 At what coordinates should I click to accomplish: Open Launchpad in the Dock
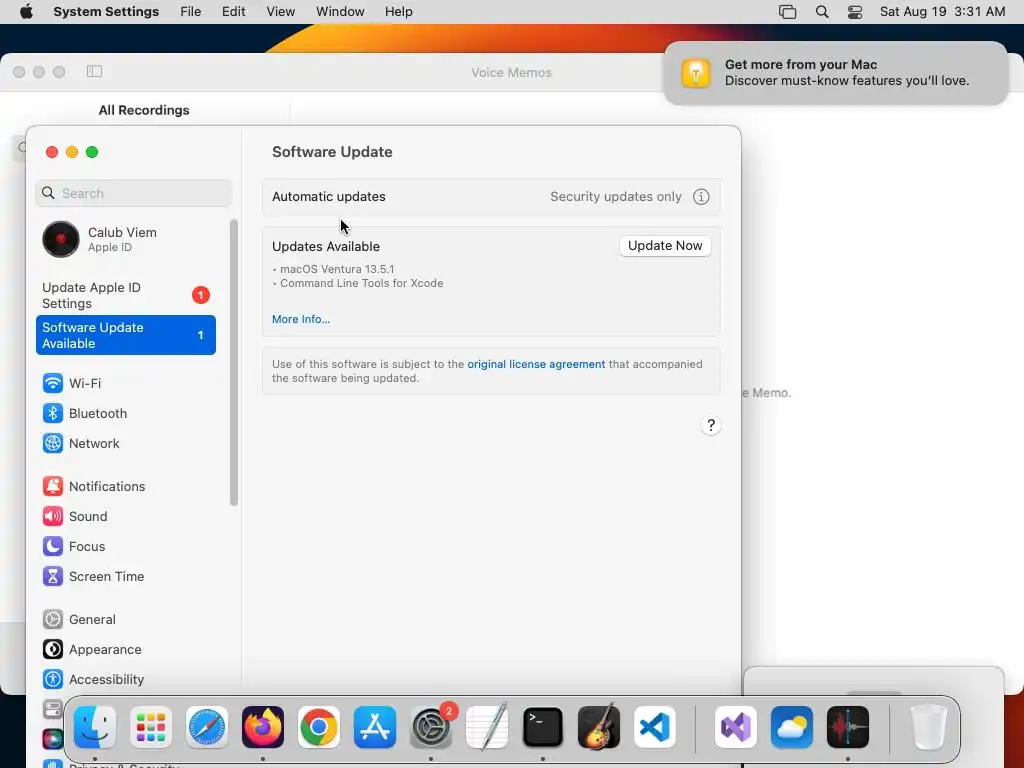[x=151, y=727]
